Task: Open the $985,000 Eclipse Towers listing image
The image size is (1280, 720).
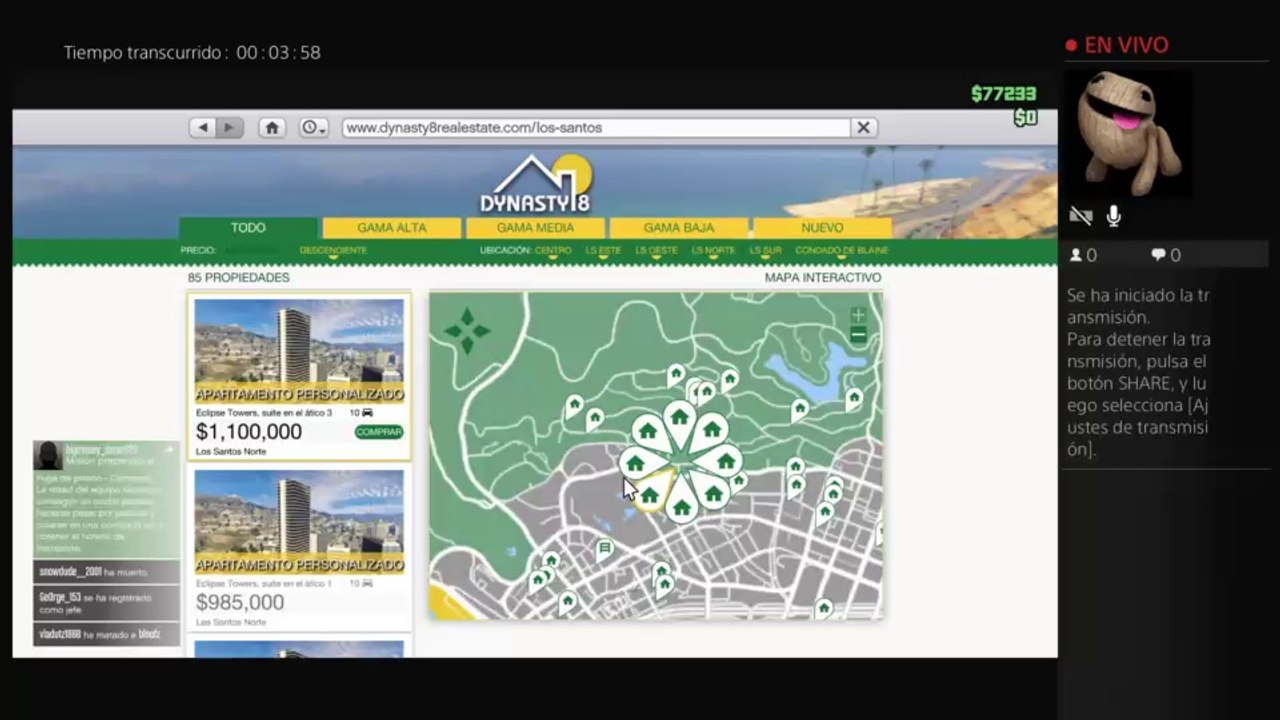Action: 299,522
